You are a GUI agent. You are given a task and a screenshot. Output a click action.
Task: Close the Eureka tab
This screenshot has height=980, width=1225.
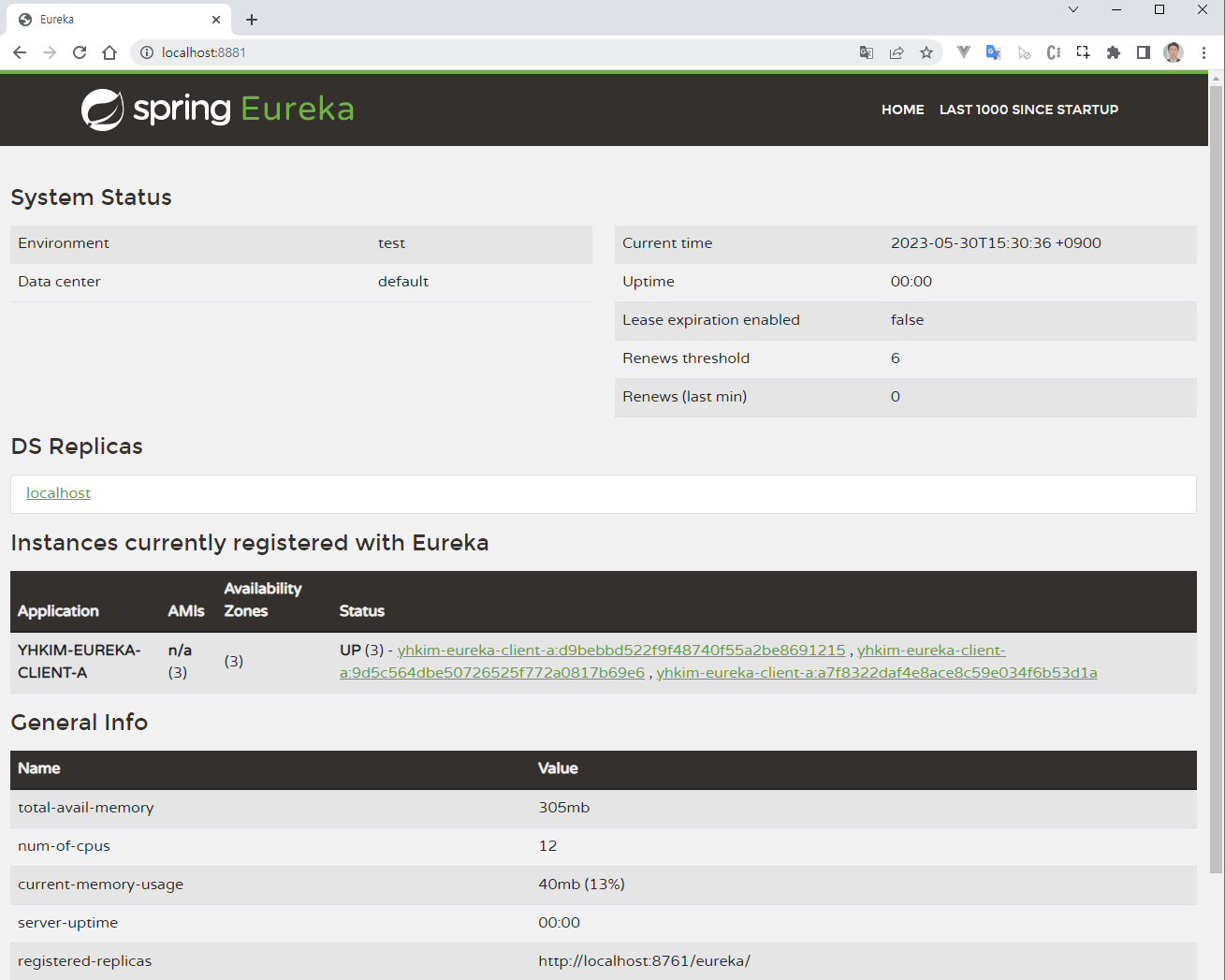(216, 20)
